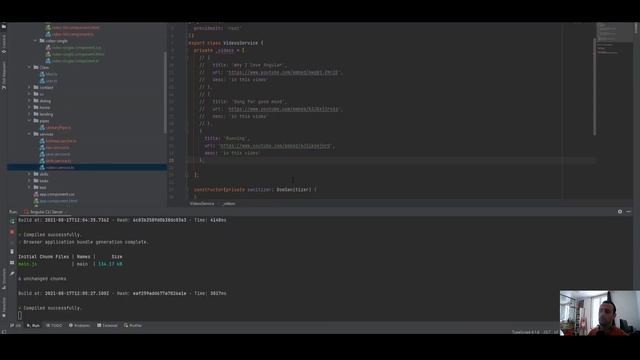This screenshot has width=640, height=360.
Task: Click the project tree vertical scrollbar
Action: pos(165,92)
